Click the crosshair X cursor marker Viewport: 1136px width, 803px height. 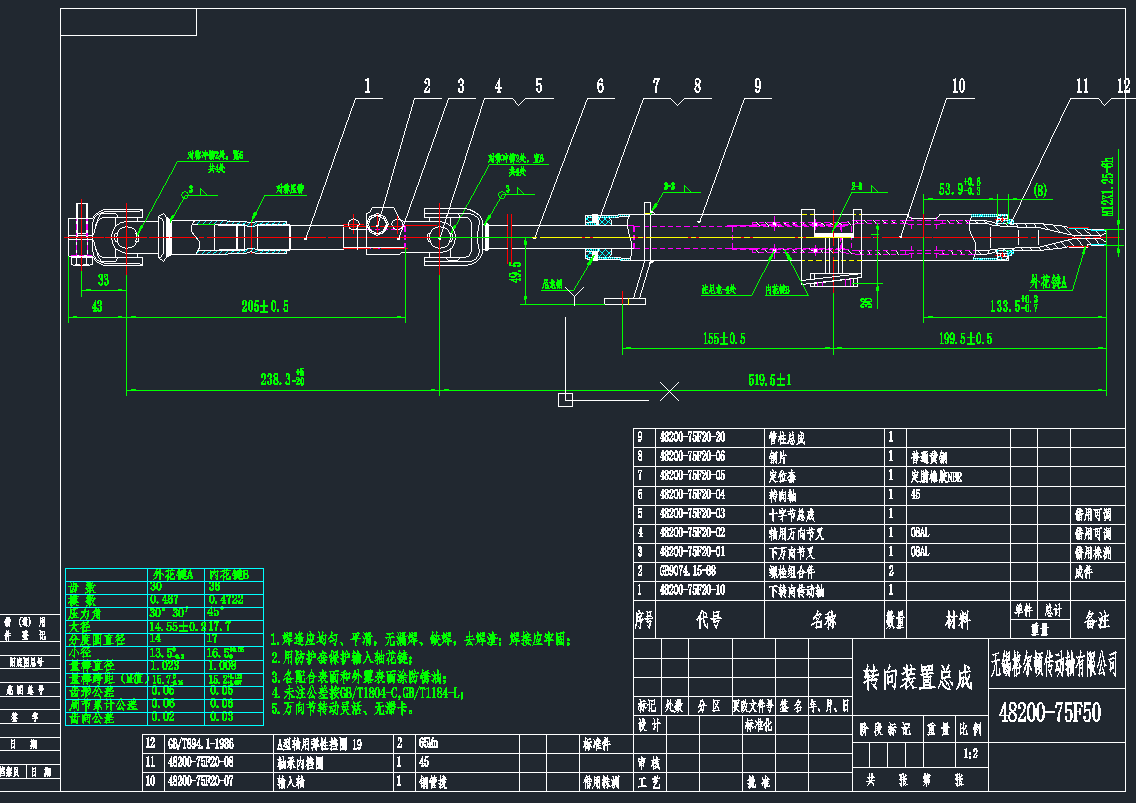point(670,389)
